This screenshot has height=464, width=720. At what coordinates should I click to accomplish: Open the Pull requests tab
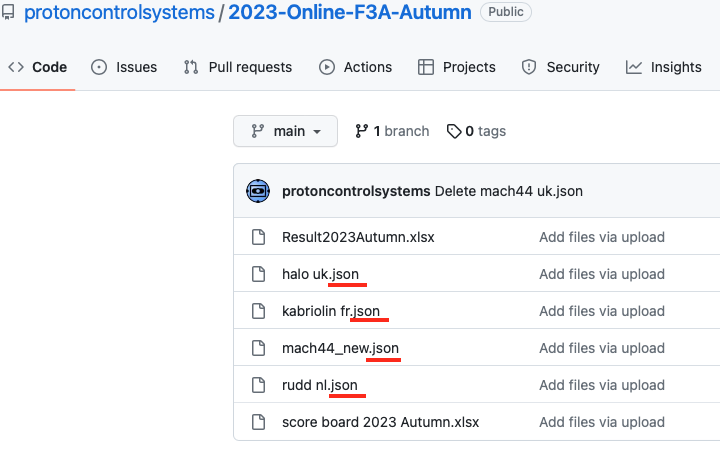pyautogui.click(x=237, y=67)
